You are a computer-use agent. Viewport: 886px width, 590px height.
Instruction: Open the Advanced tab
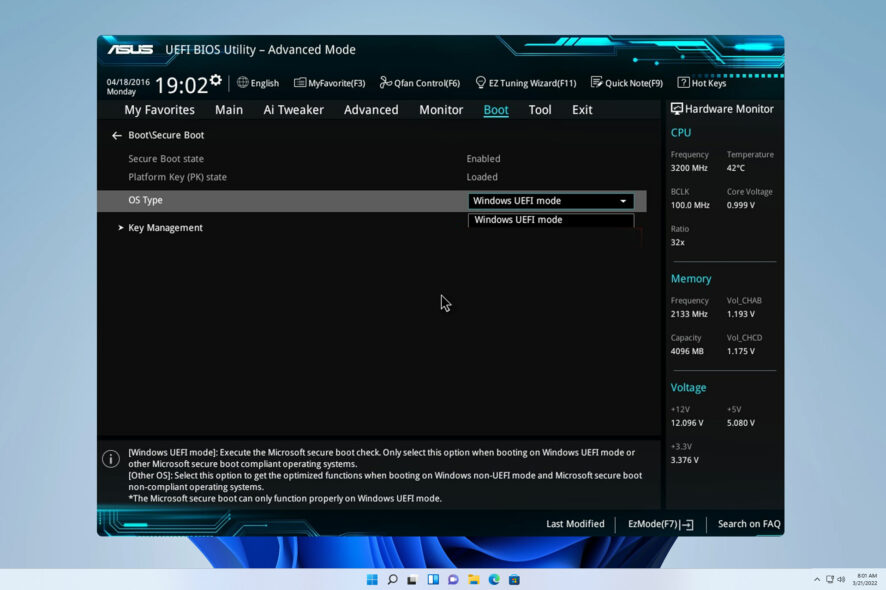(x=371, y=110)
